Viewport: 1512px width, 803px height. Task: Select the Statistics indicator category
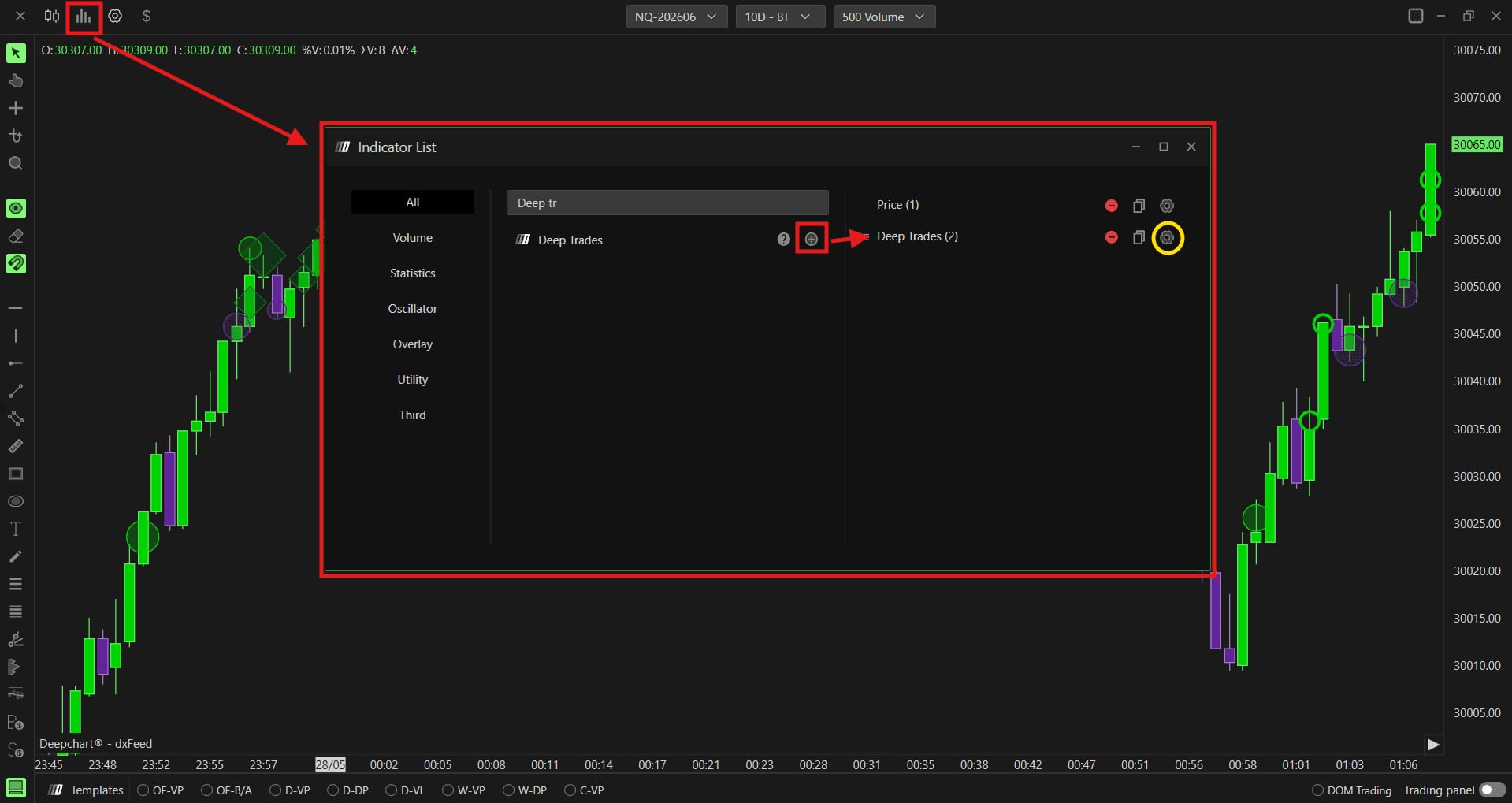413,273
